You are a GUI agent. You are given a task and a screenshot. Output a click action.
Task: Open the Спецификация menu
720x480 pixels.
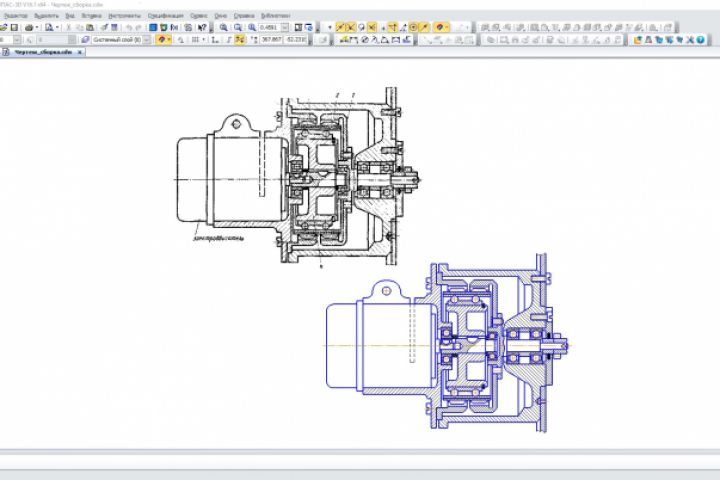pyautogui.click(x=165, y=16)
